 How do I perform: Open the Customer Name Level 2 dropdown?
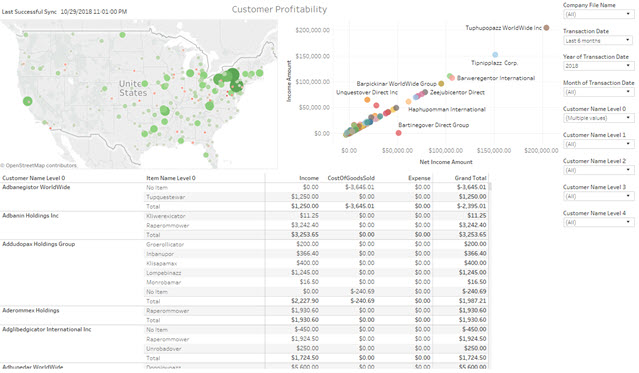click(x=598, y=170)
